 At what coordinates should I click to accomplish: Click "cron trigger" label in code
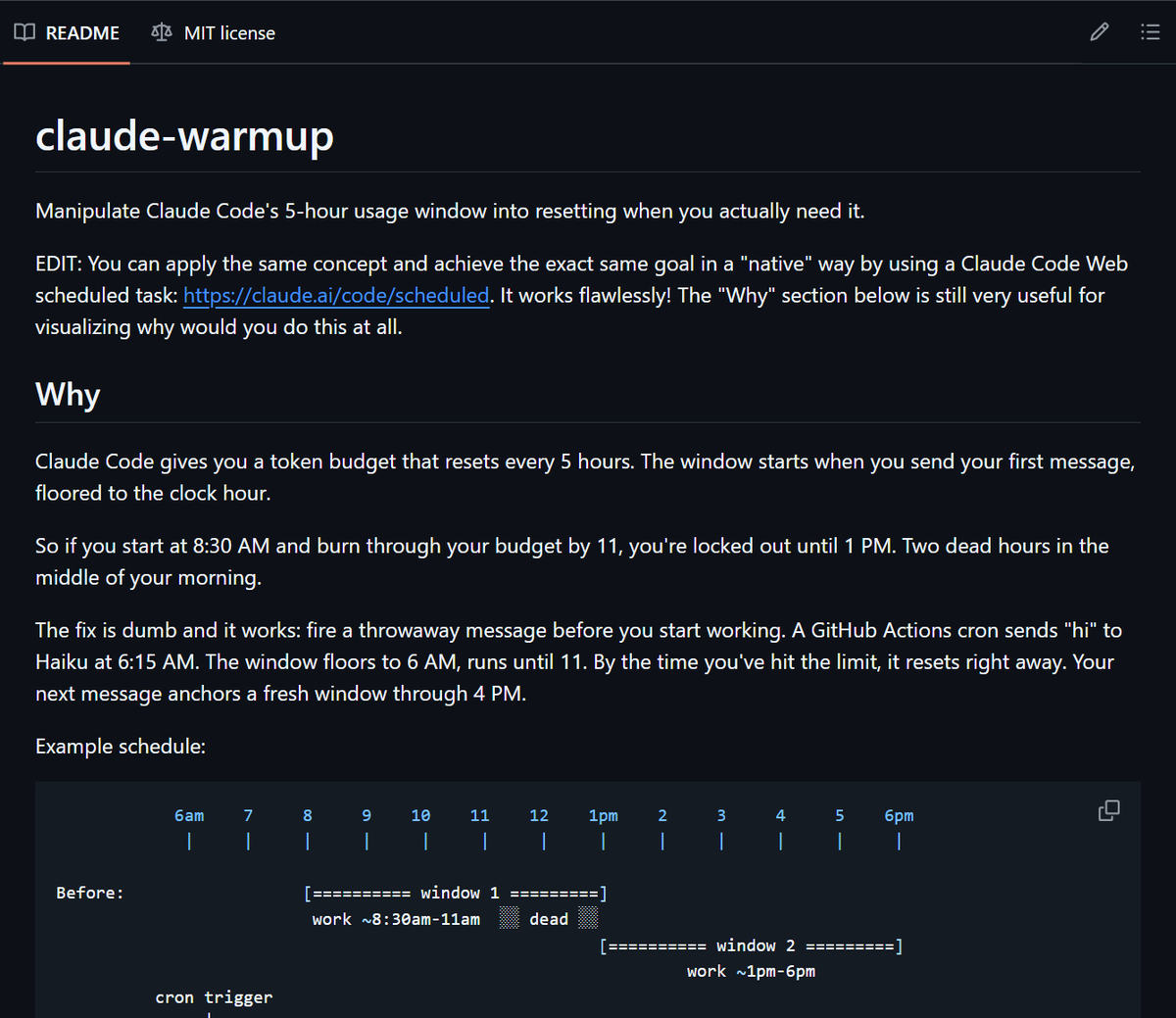214,997
